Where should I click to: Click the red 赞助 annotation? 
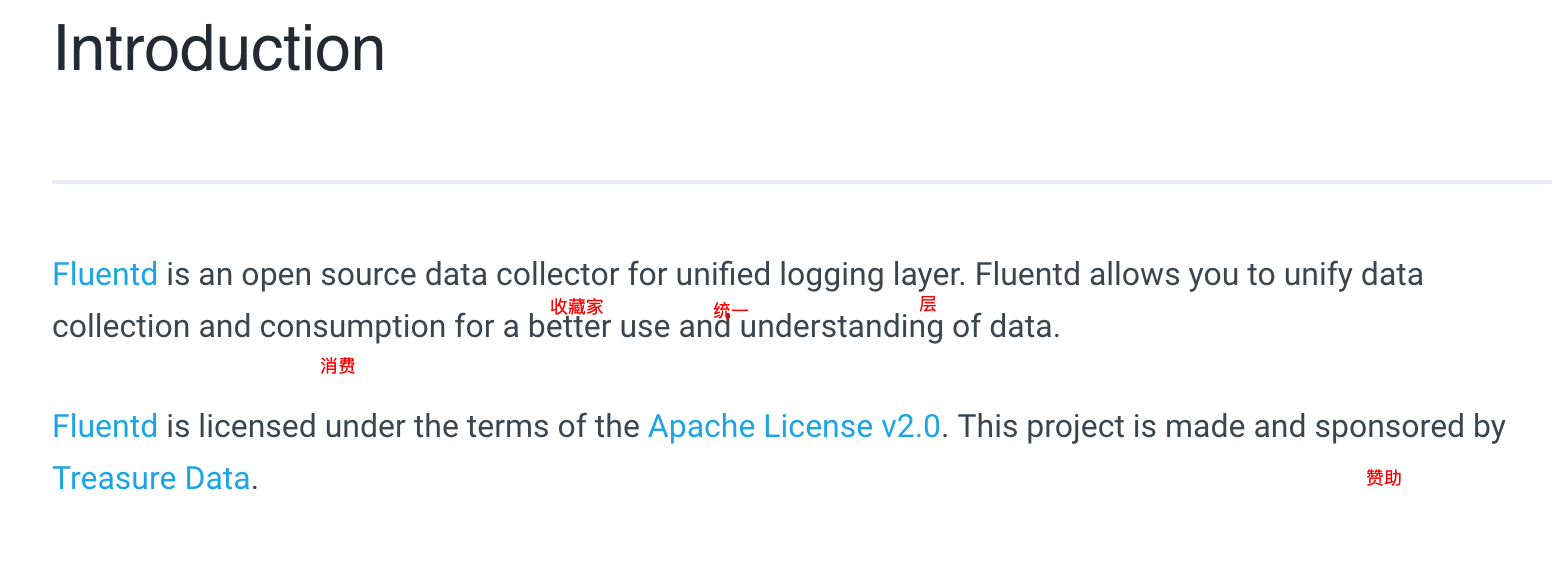click(1384, 478)
